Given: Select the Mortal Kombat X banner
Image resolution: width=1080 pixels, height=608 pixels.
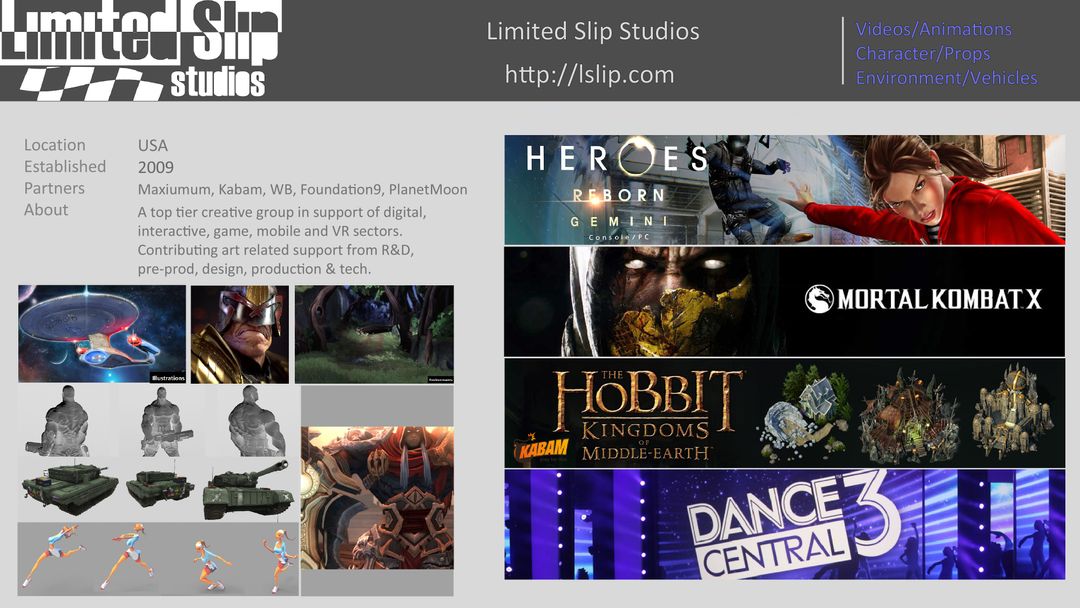Looking at the screenshot, I should click(784, 301).
